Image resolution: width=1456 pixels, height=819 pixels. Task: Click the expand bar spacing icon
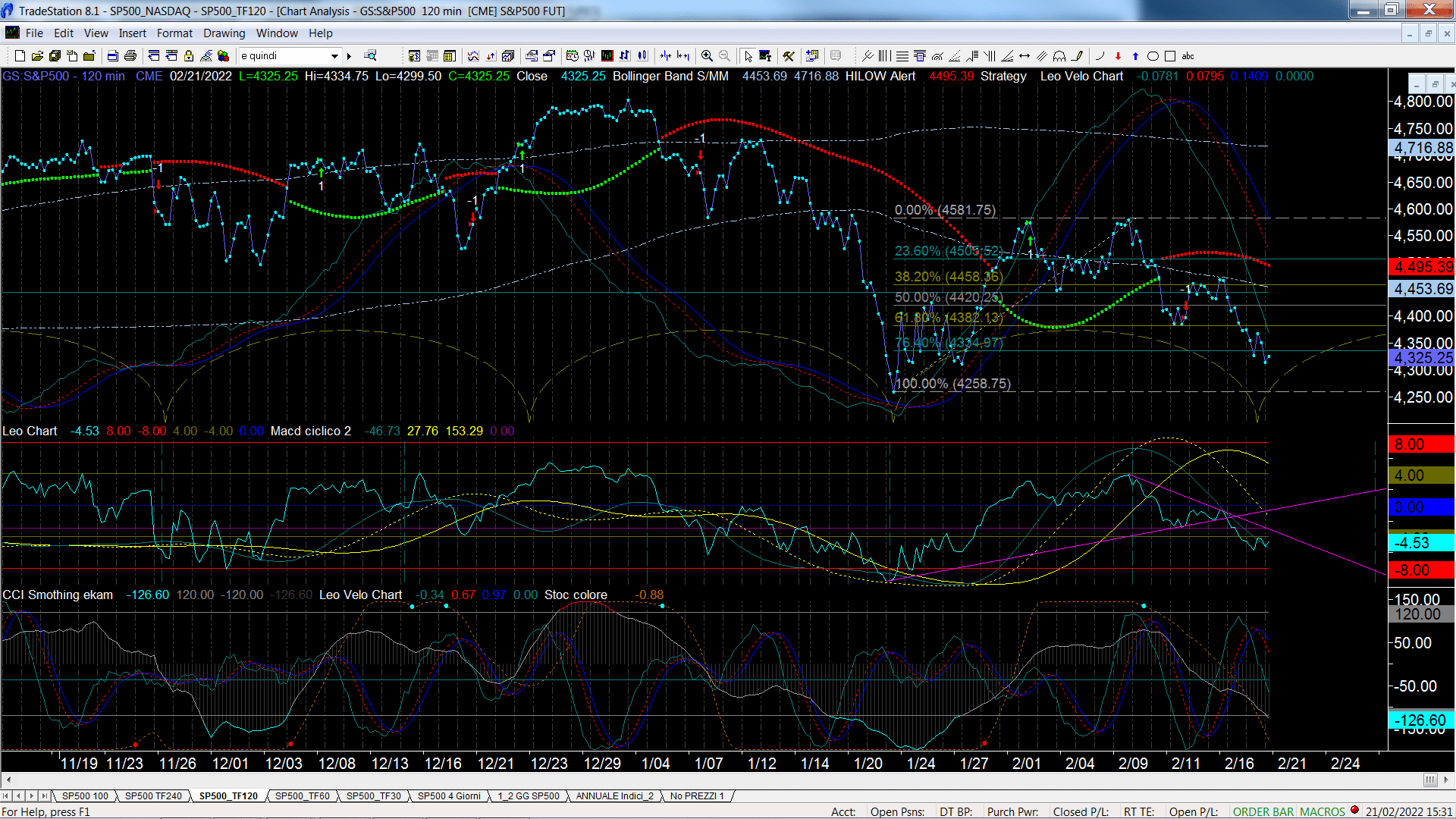pos(683,56)
